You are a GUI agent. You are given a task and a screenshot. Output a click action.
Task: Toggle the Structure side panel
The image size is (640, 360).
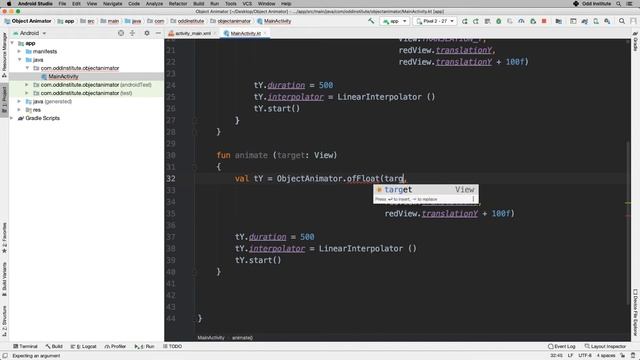pyautogui.click(x=4, y=321)
